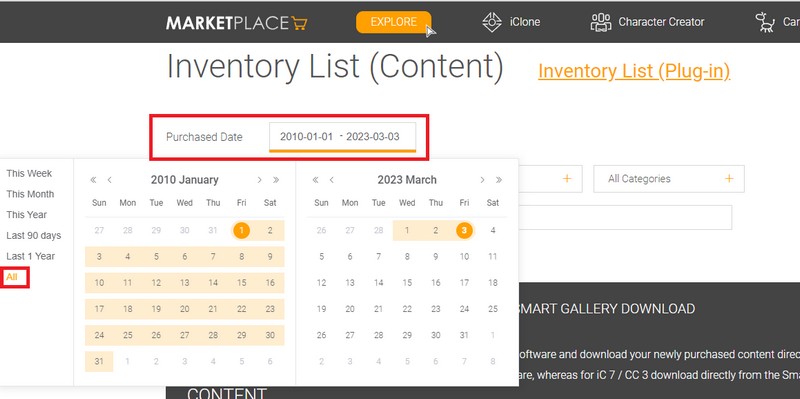This screenshot has width=800, height=399.
Task: Select the Last 90 days preset
Action: [34, 236]
